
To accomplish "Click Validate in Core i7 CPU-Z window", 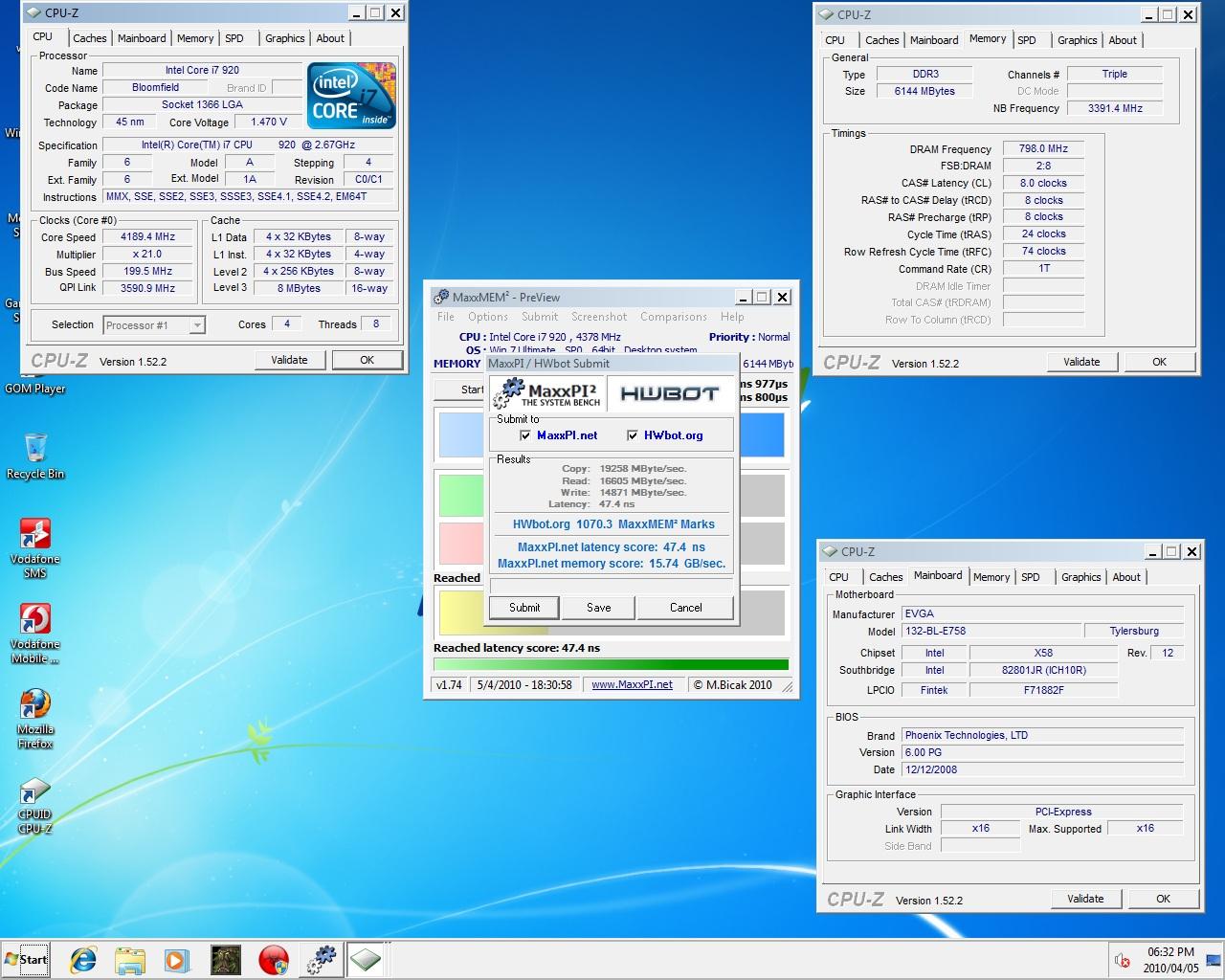I will (x=289, y=360).
